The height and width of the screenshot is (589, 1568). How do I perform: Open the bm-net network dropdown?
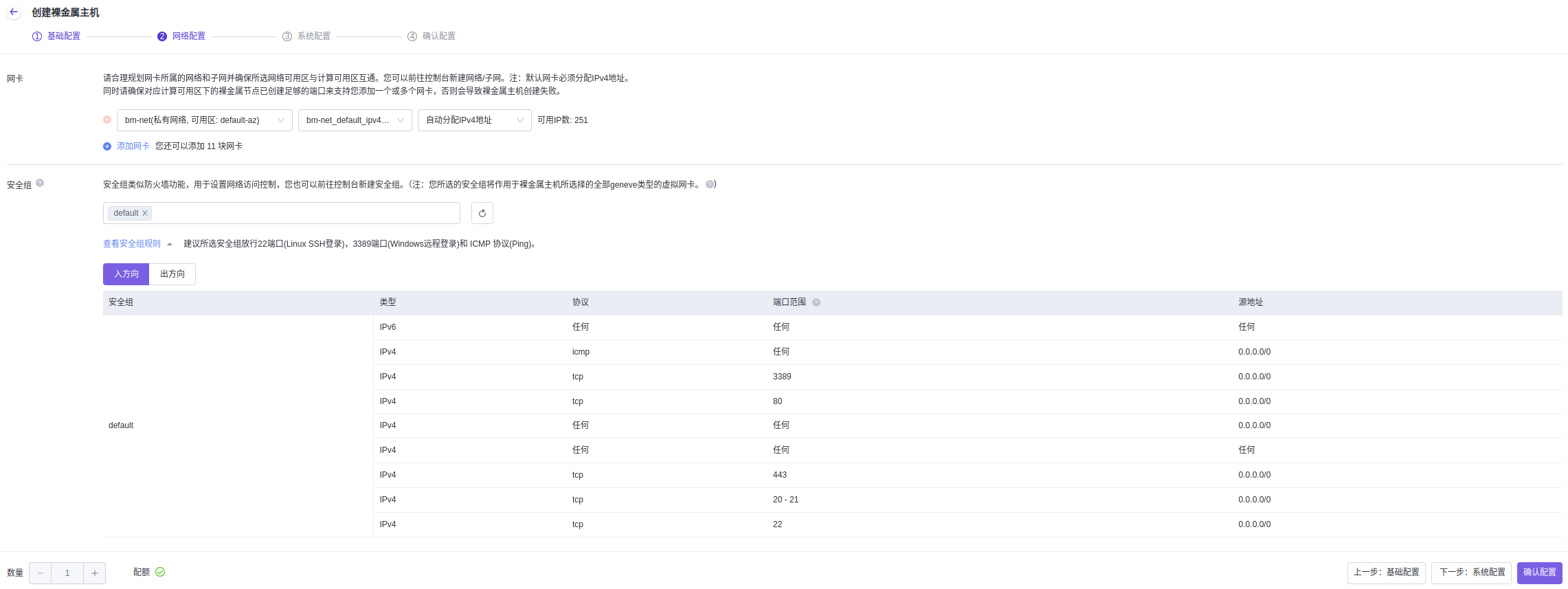204,120
